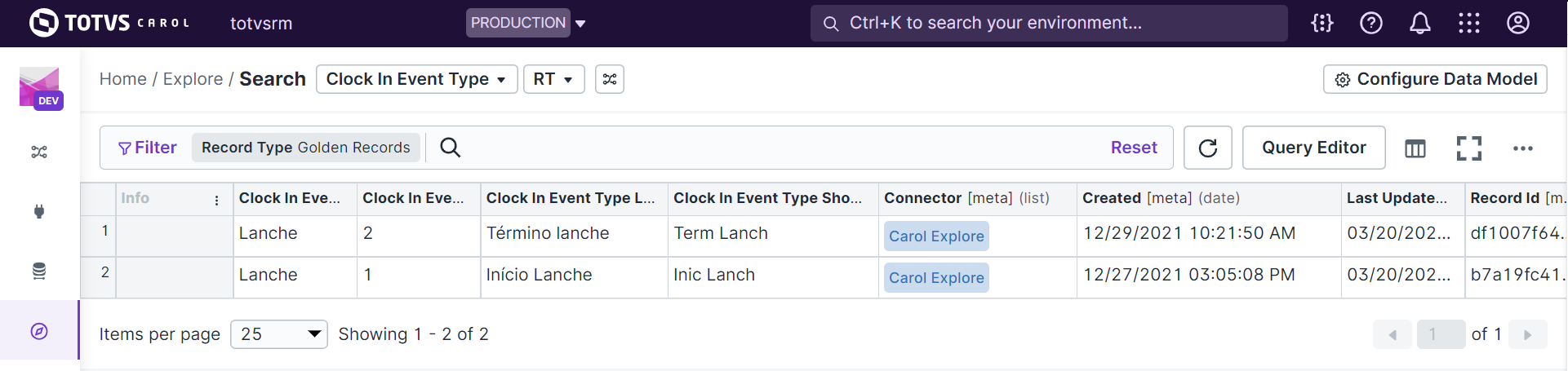The width and height of the screenshot is (1568, 371).
Task: Click Configure Data Model button
Action: tap(1435, 79)
